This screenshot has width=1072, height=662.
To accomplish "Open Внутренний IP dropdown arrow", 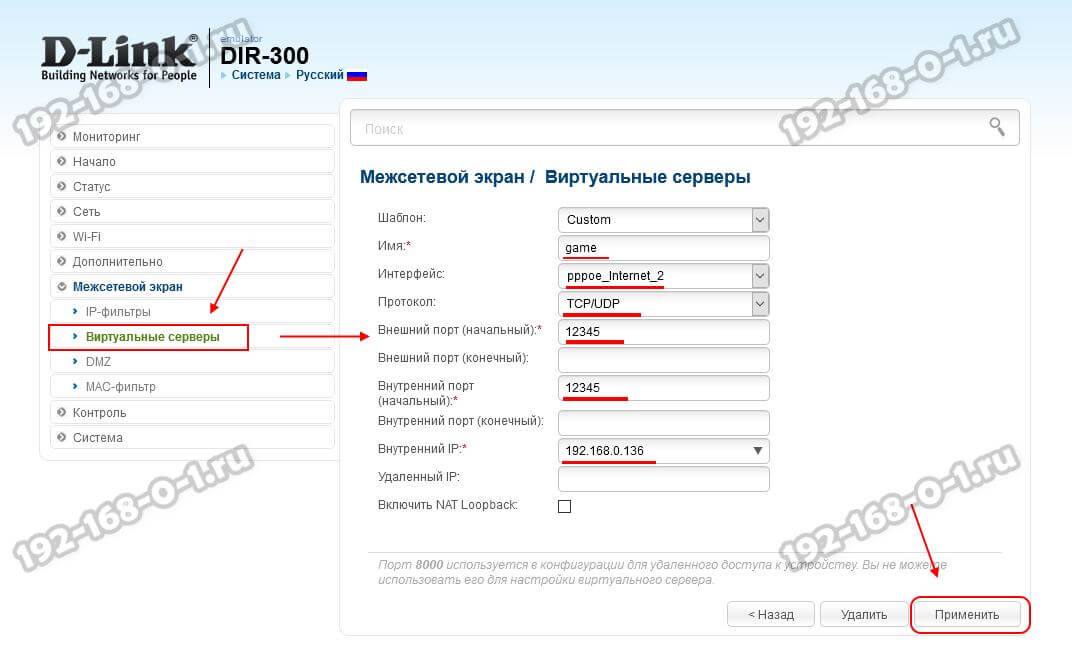I will click(758, 451).
